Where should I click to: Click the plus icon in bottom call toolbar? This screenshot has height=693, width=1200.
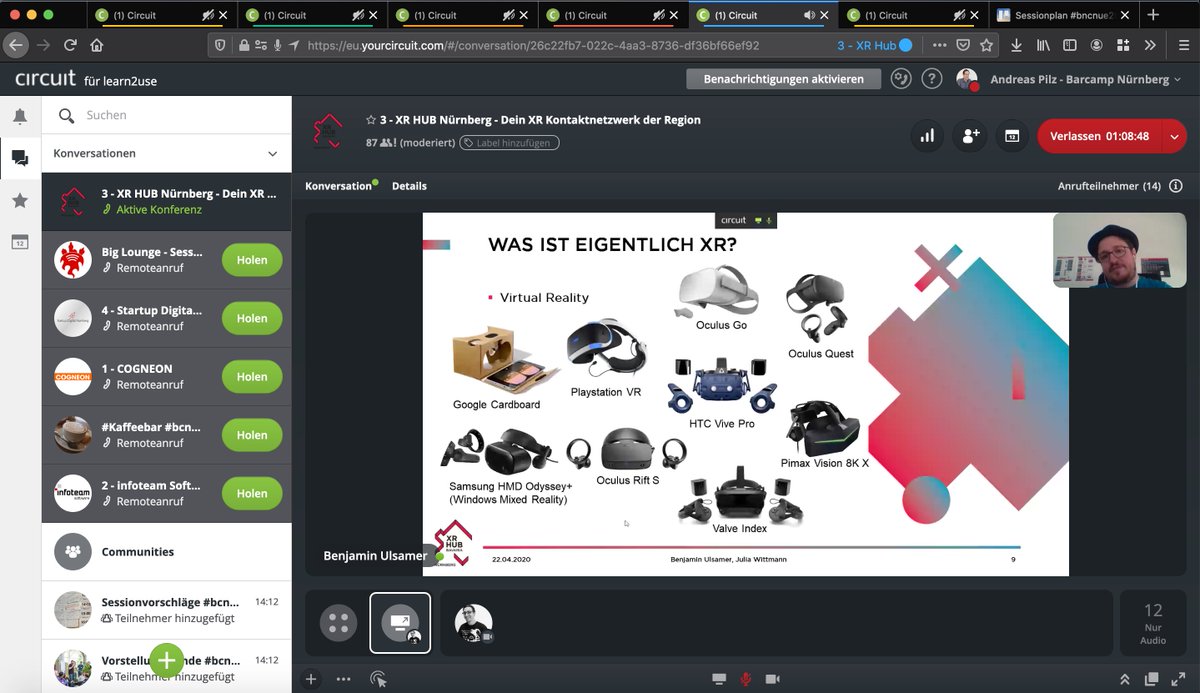(311, 679)
